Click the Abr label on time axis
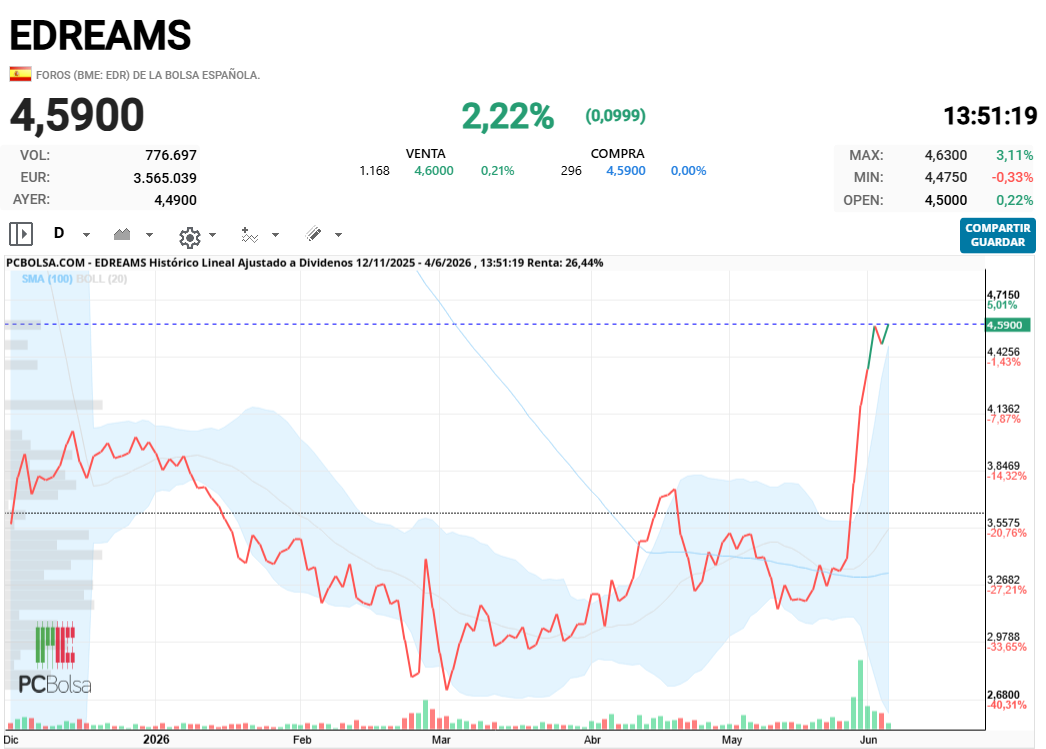1046x749 pixels. 592,740
